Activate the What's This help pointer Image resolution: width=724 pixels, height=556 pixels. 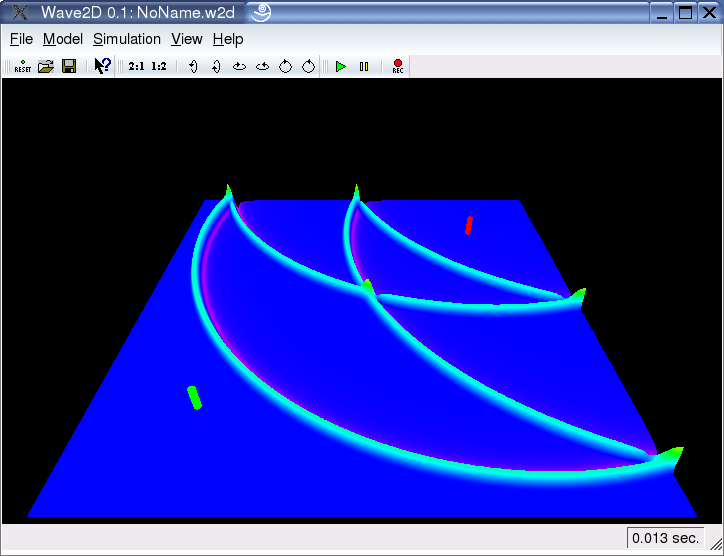102,66
